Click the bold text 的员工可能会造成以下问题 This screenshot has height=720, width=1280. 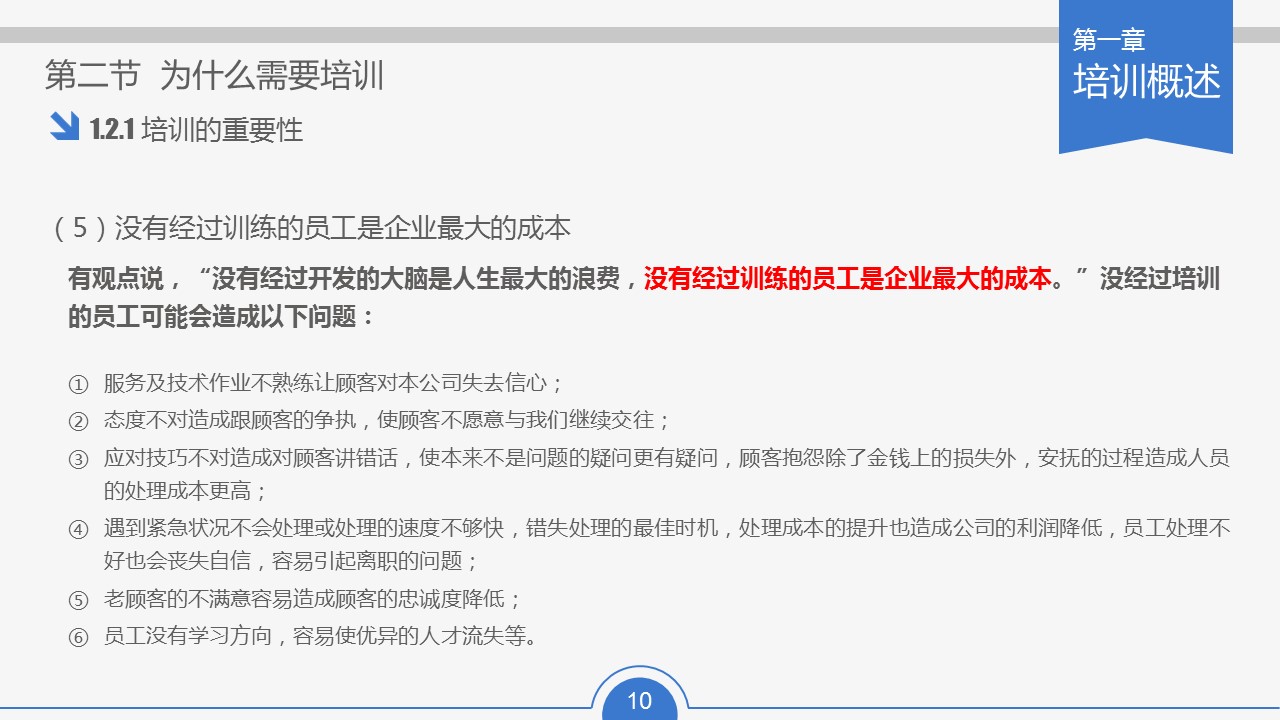pyautogui.click(x=211, y=317)
